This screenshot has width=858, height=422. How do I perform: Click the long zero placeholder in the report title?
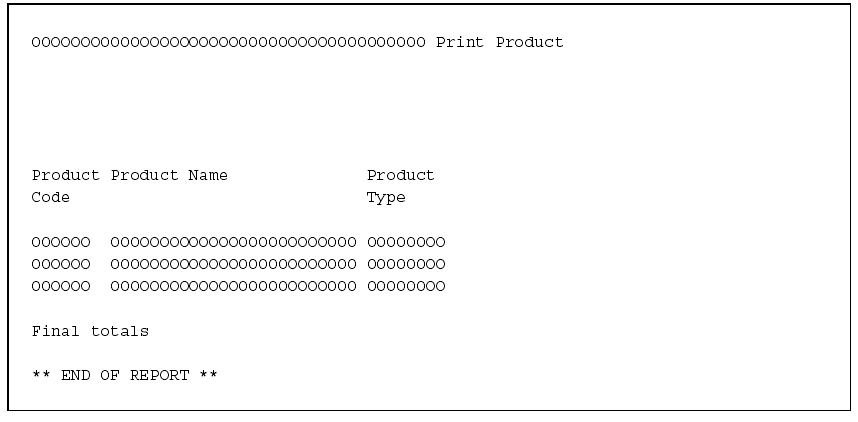[x=228, y=43]
